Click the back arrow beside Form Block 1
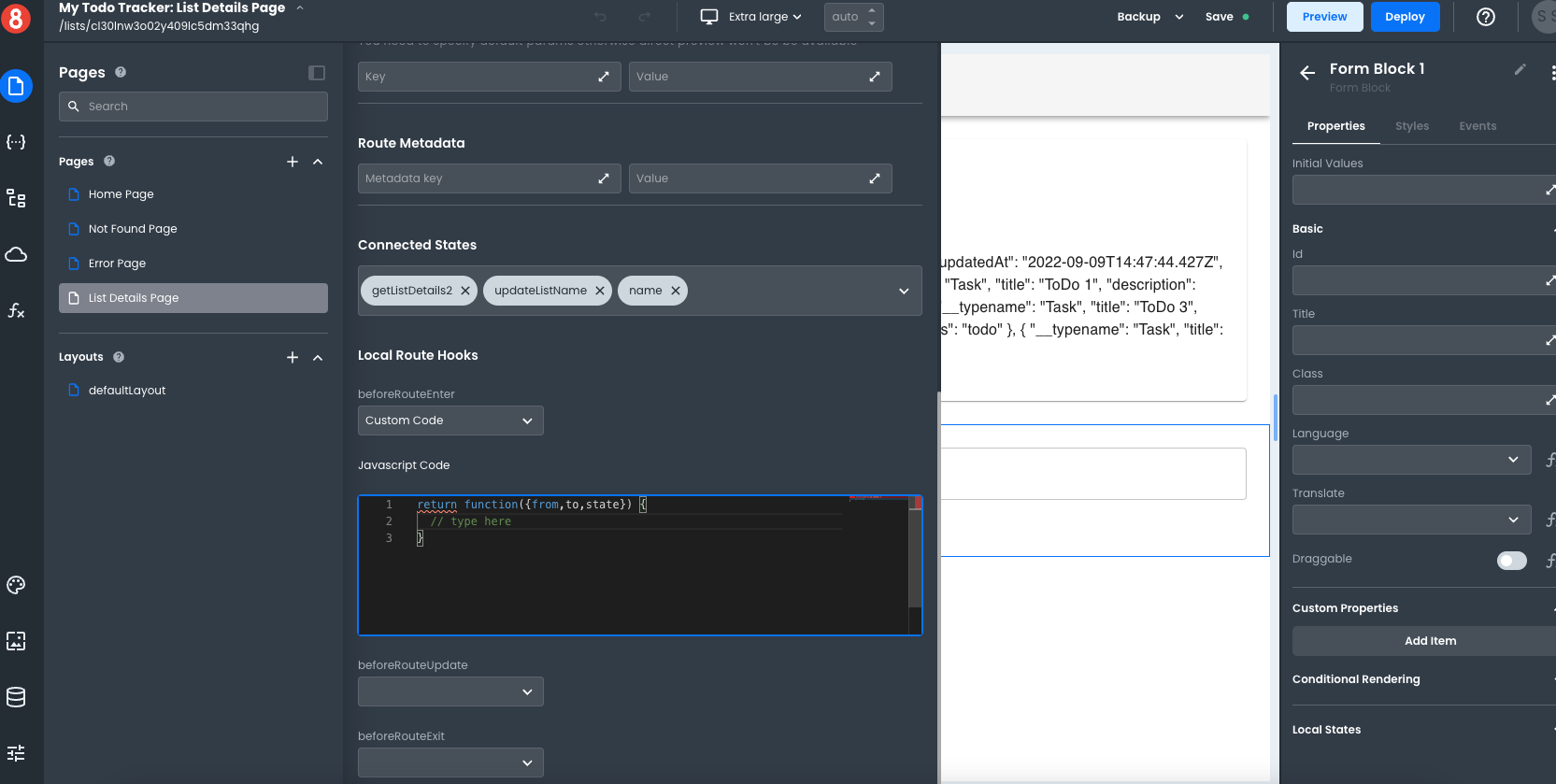The width and height of the screenshot is (1556, 784). [1307, 73]
